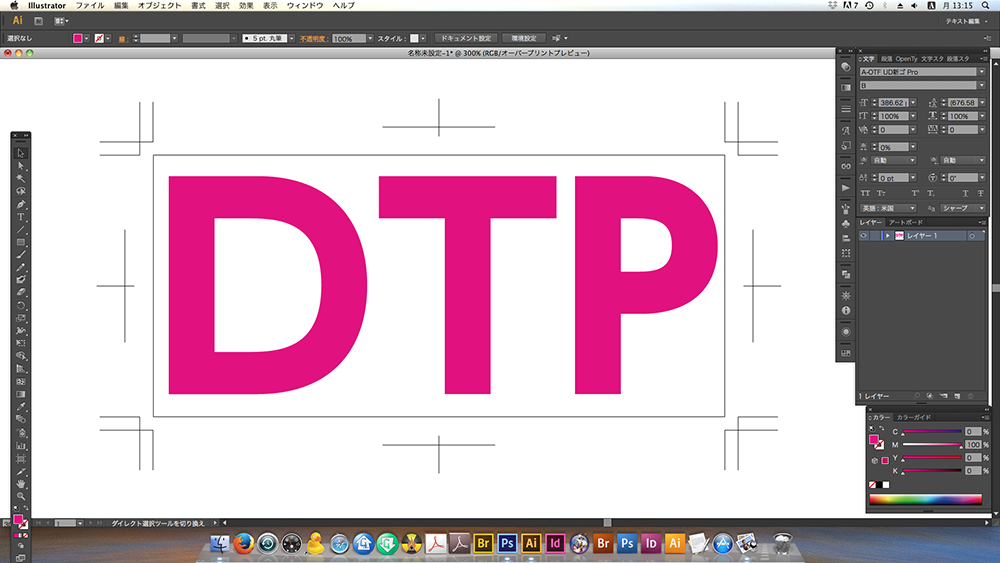1000x563 pixels.
Task: Open Photoshop from the Dock
Action: pyautogui.click(x=508, y=543)
